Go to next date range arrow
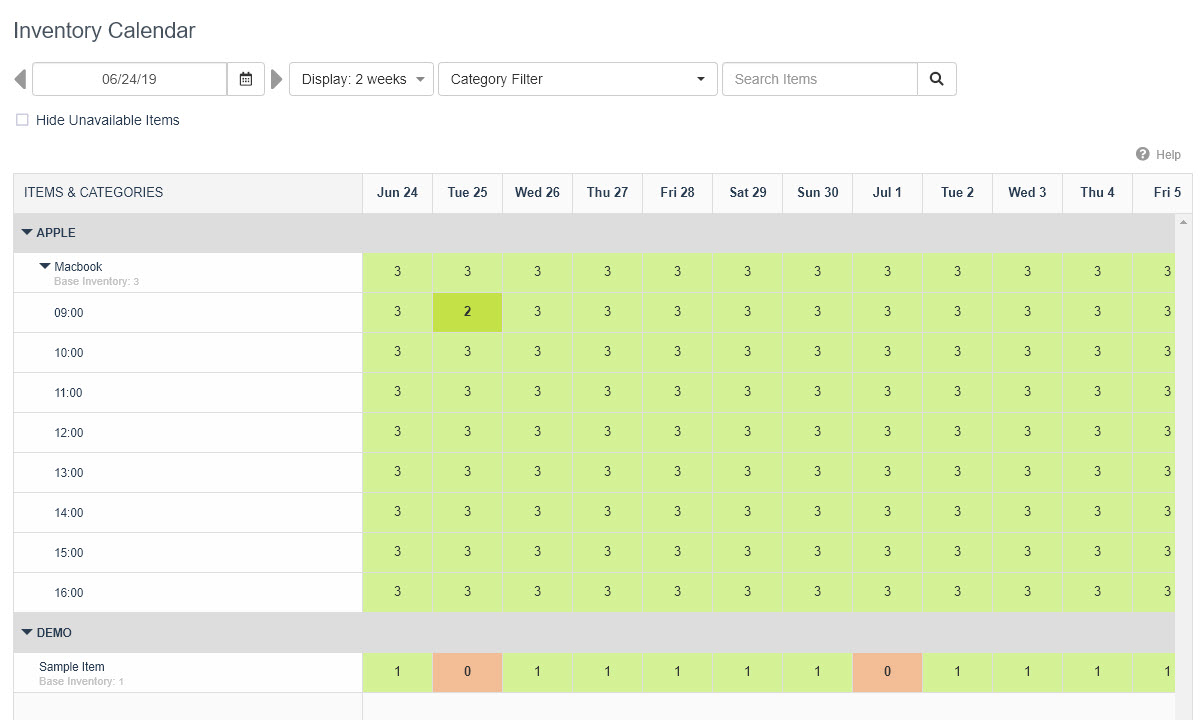 point(277,79)
